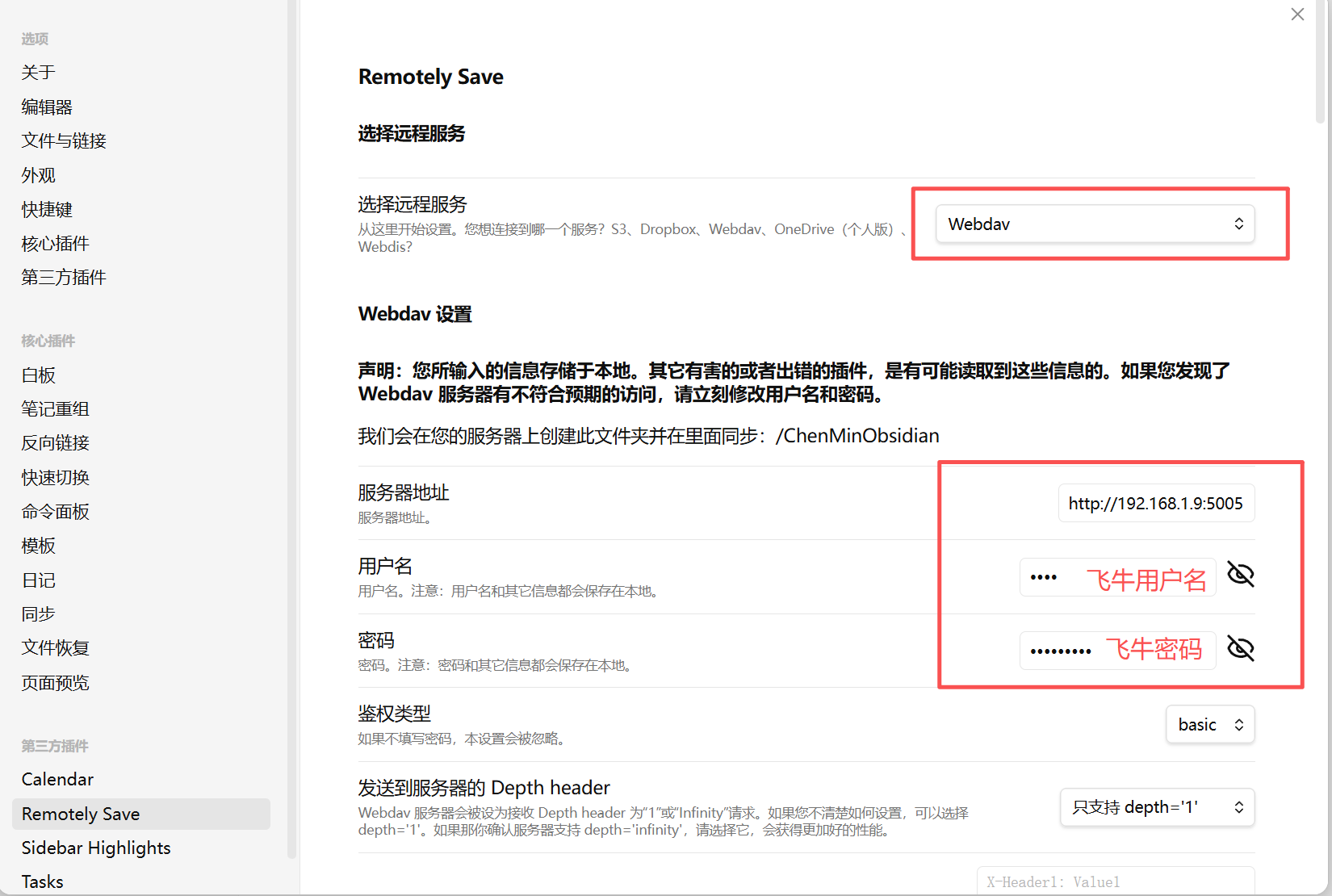Open the 外观 settings tab
Screen dimensions: 1332x896
(x=39, y=175)
